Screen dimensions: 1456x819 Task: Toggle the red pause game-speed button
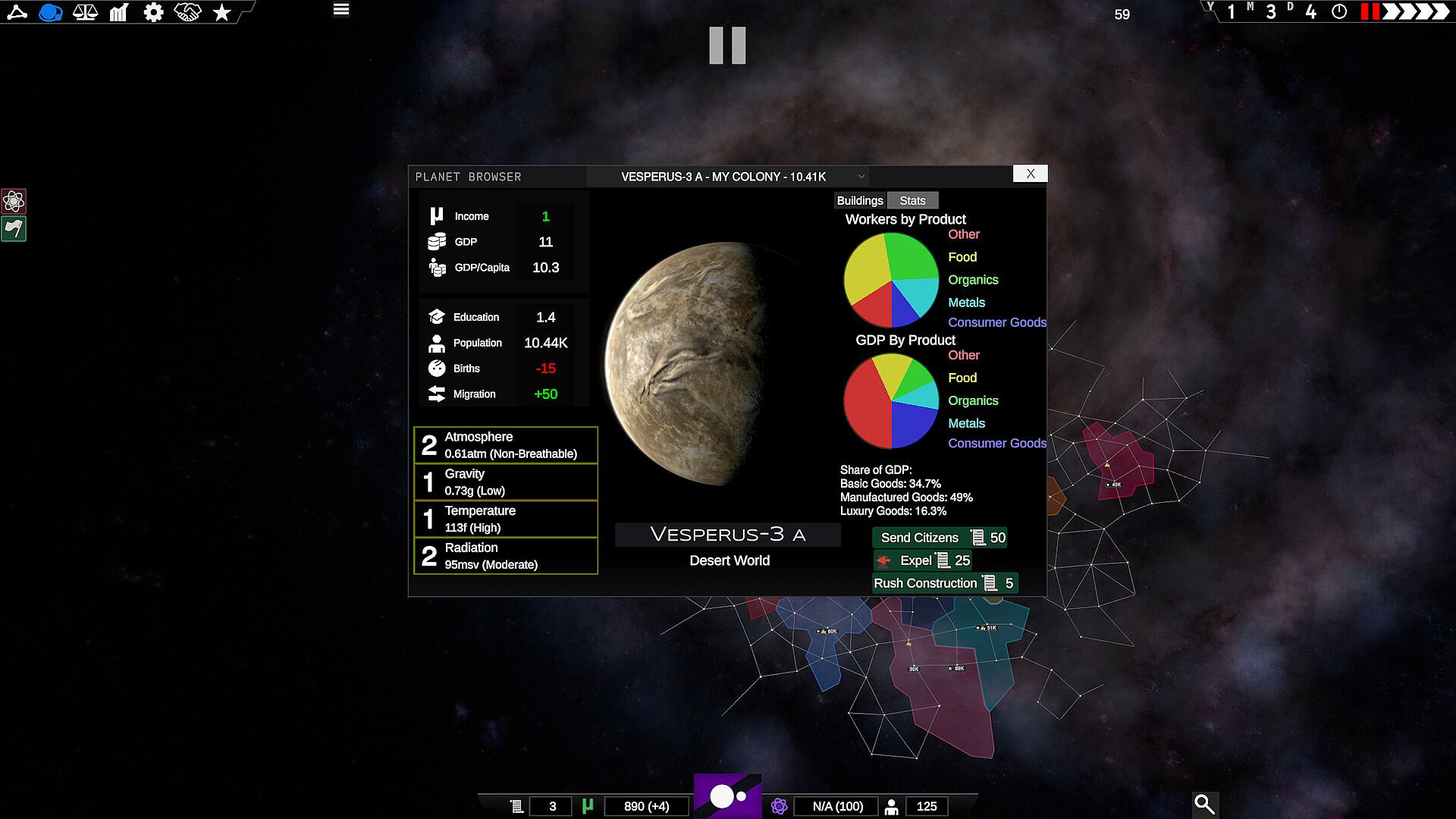(x=1370, y=11)
